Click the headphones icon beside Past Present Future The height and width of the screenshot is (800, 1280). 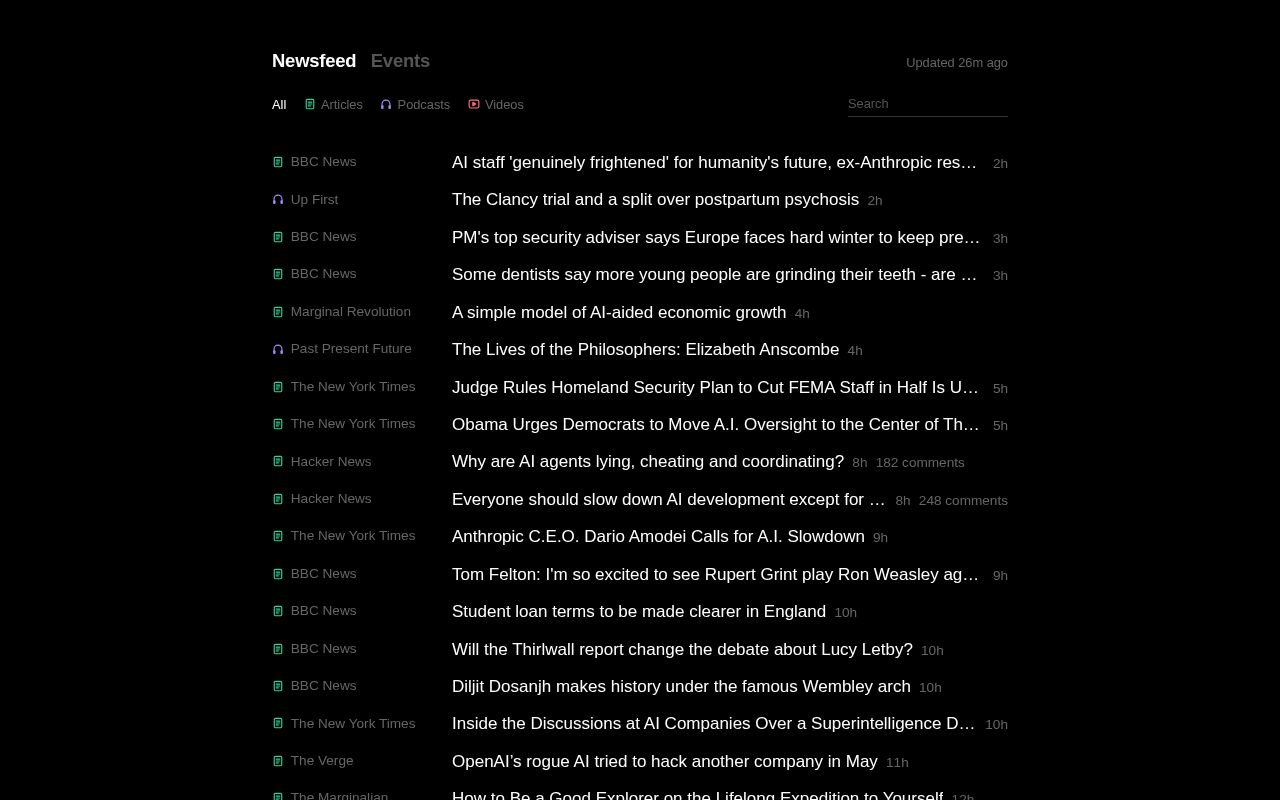(278, 349)
